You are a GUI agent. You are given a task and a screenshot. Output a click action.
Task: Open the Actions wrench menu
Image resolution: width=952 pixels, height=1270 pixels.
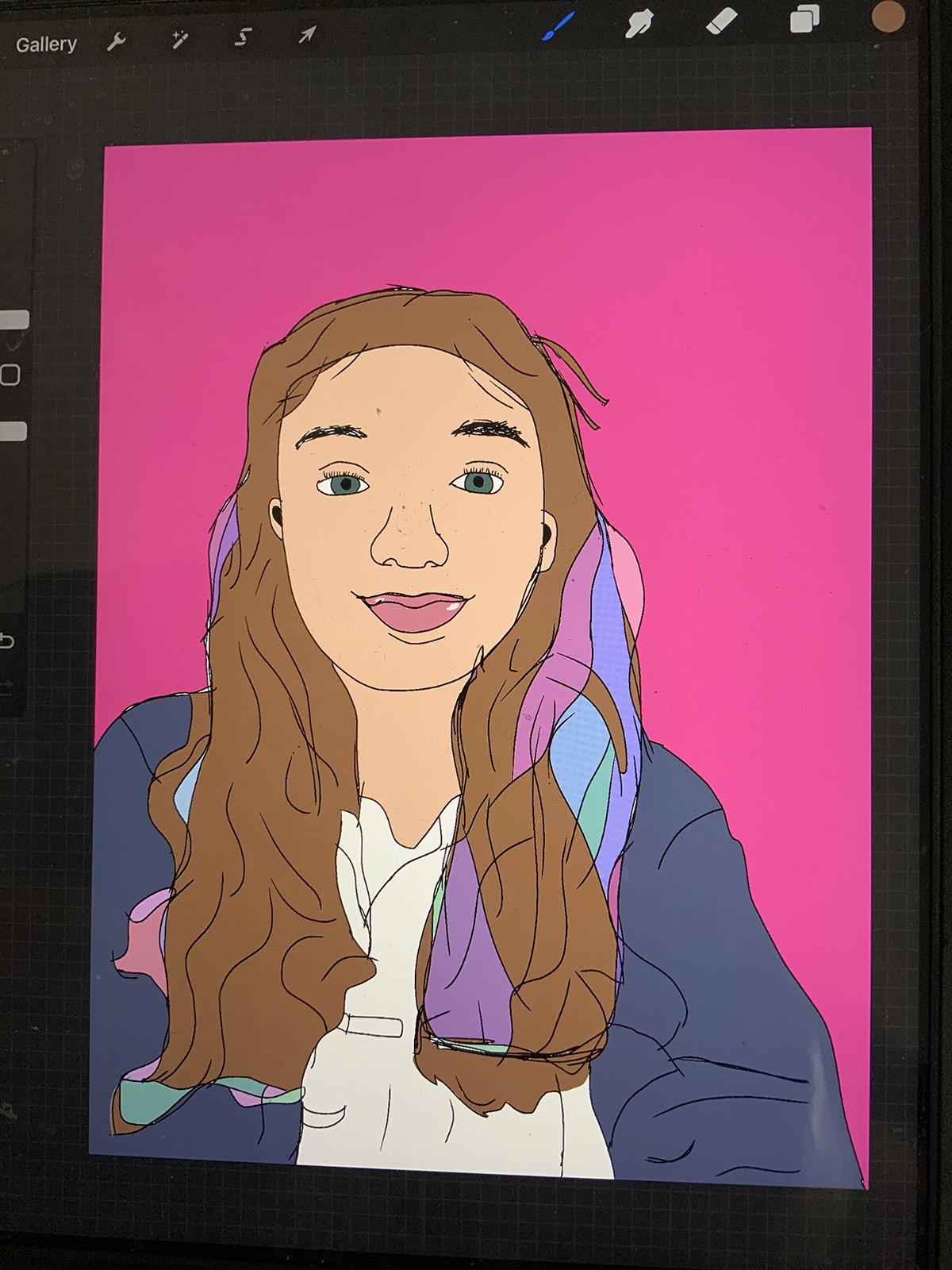tap(117, 42)
